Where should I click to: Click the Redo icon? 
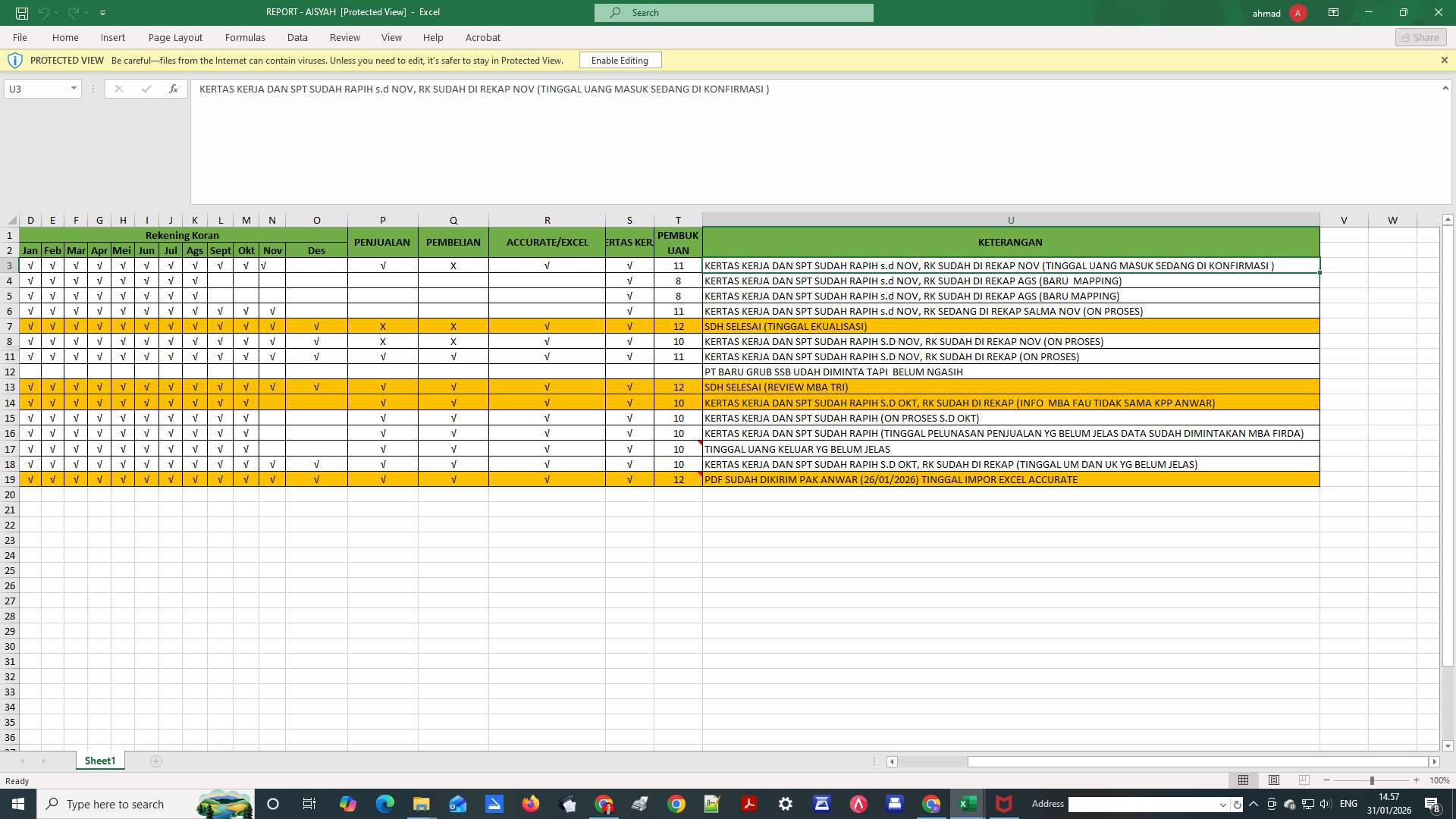click(x=74, y=12)
